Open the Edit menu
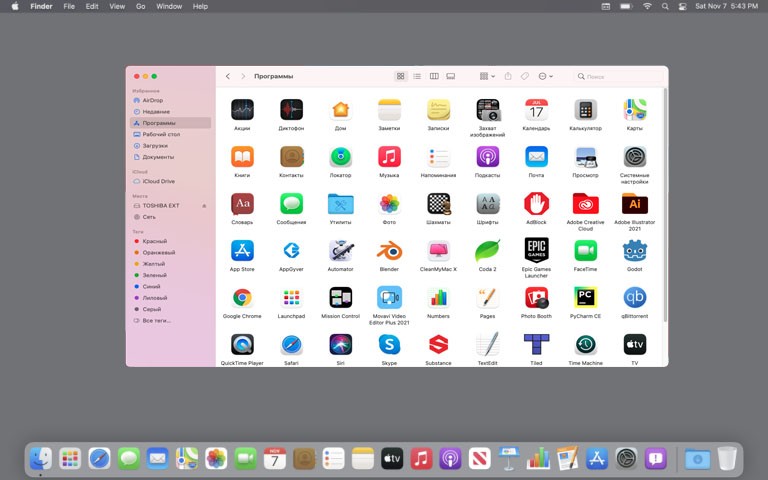The width and height of the screenshot is (768, 480). [92, 6]
